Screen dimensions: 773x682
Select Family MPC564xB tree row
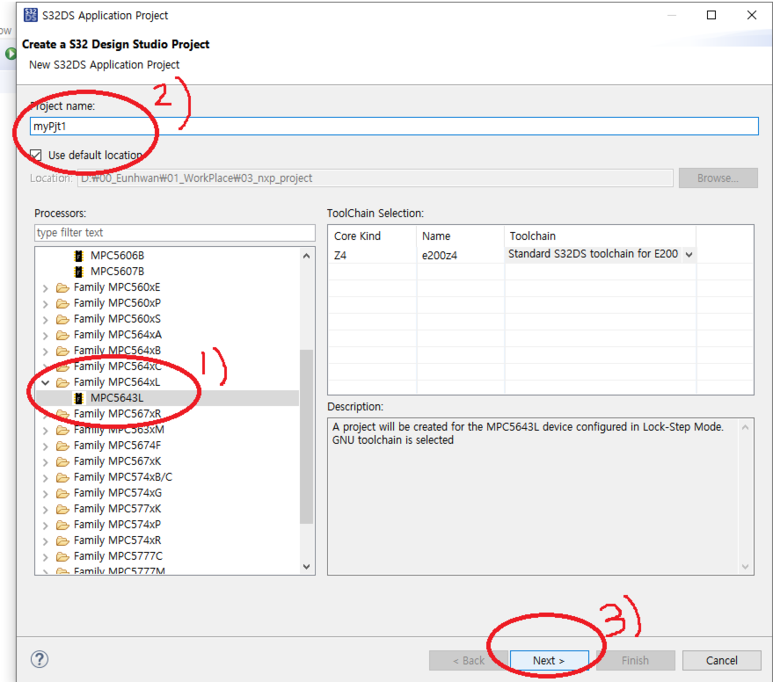pos(168,351)
